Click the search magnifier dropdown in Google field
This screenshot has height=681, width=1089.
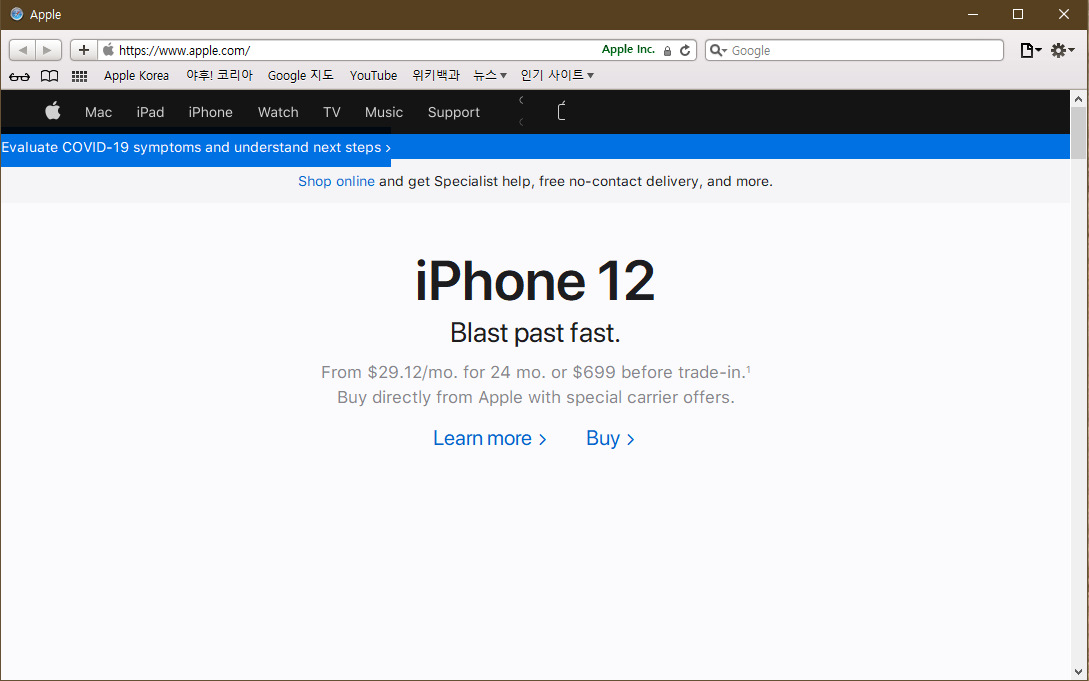pyautogui.click(x=718, y=50)
